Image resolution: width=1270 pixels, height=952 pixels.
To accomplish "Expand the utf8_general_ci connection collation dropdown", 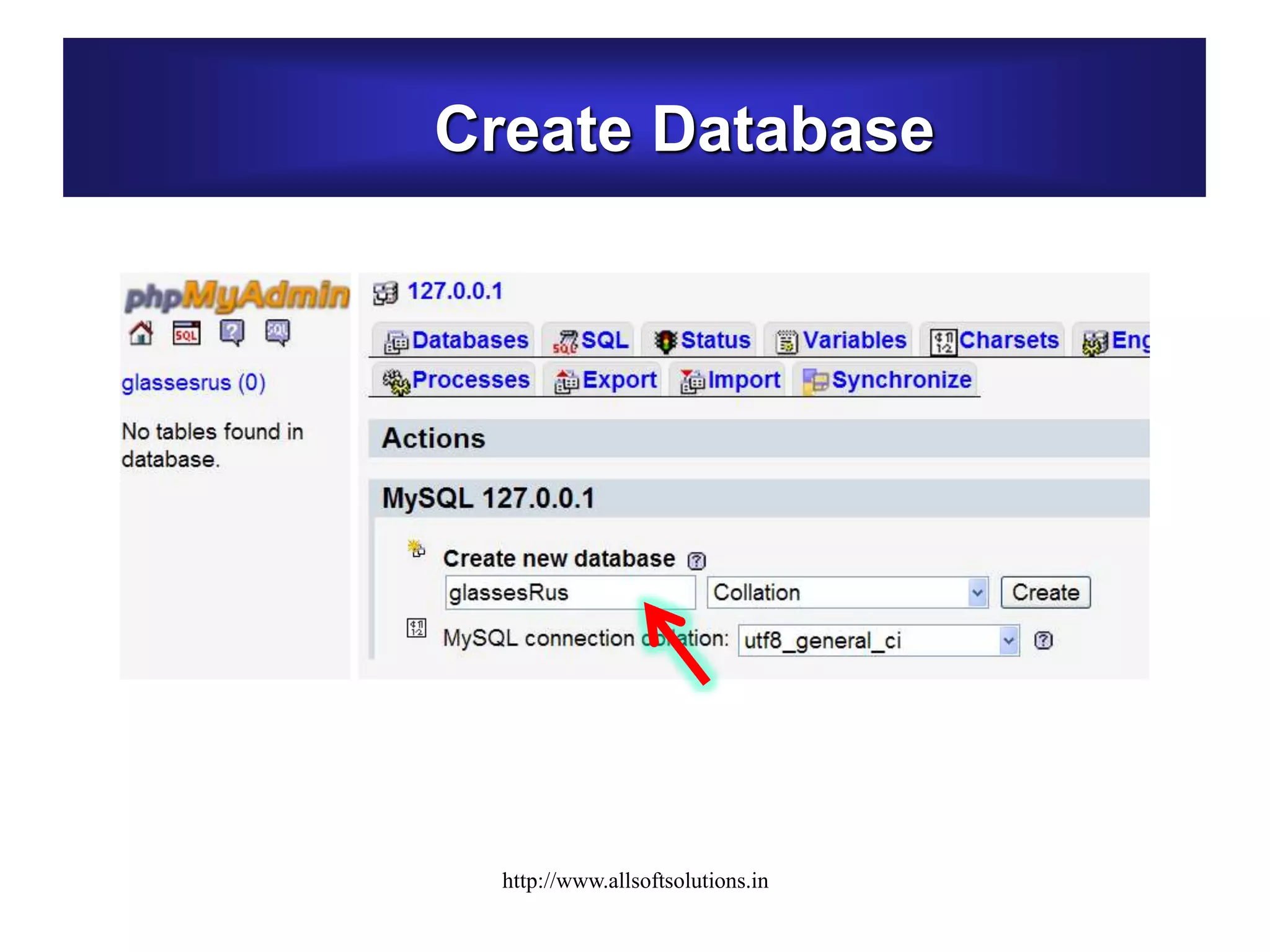I will (x=878, y=640).
